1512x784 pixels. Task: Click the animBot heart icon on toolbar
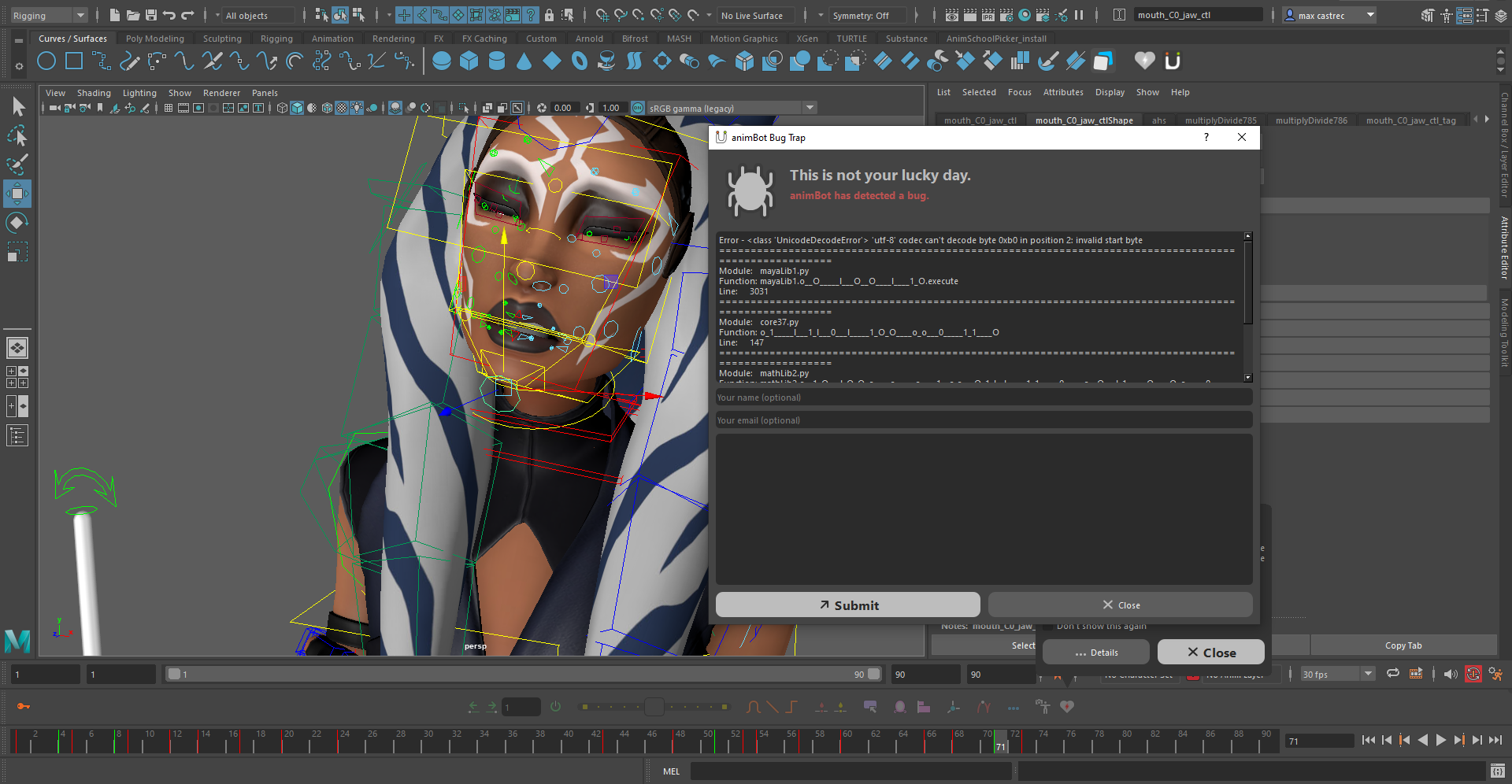pos(1067,707)
